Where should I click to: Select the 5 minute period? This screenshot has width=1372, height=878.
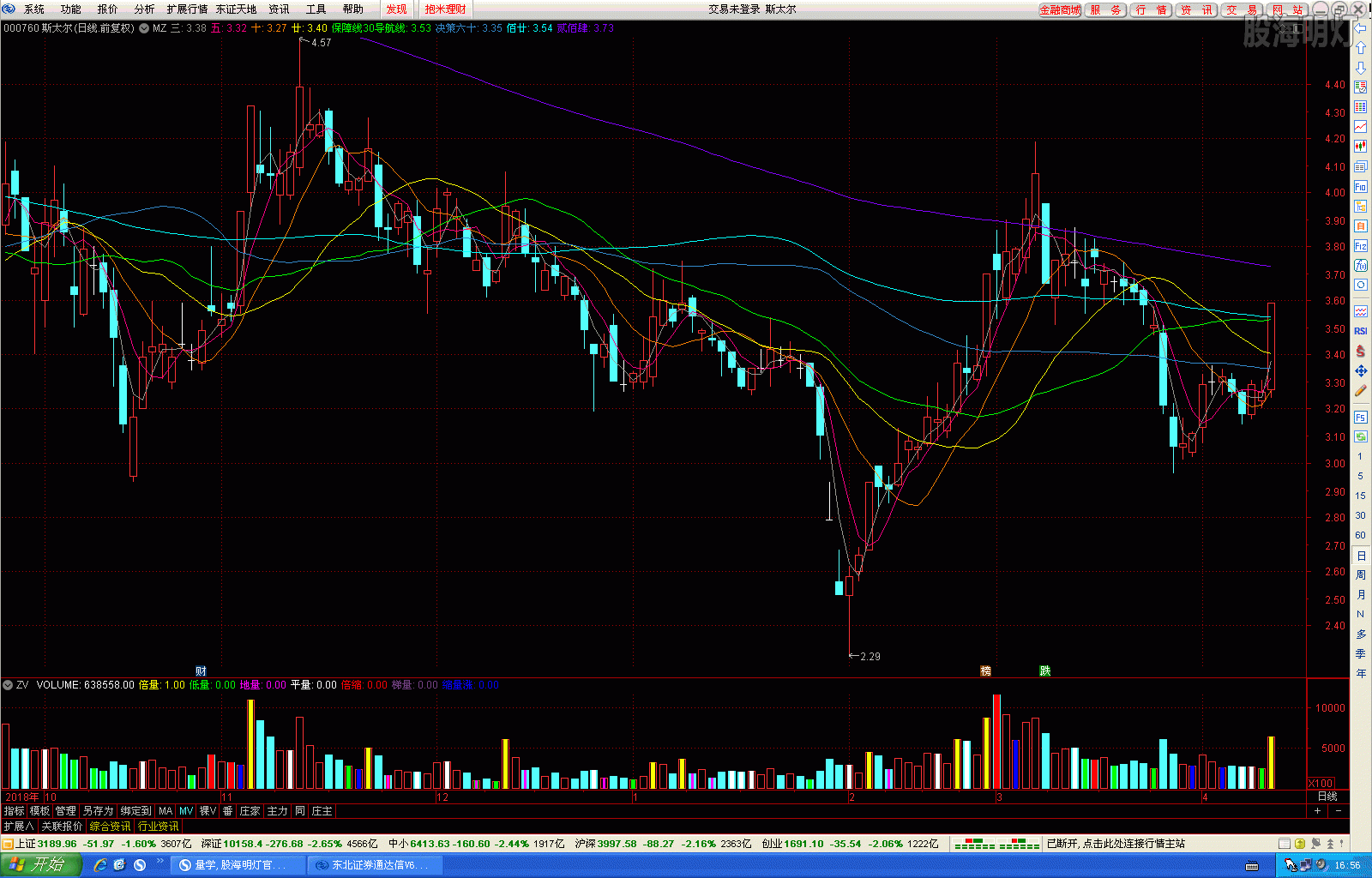point(1361,476)
